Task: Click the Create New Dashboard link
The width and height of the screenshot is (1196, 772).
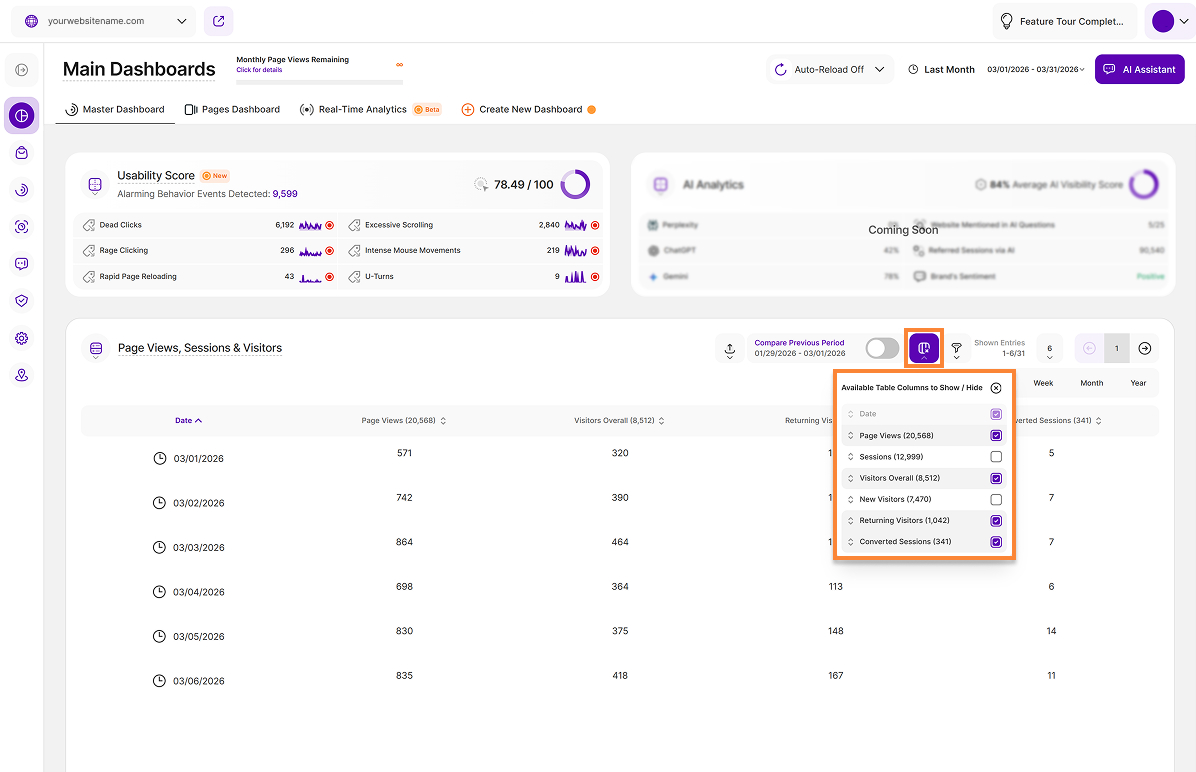Action: [x=530, y=109]
